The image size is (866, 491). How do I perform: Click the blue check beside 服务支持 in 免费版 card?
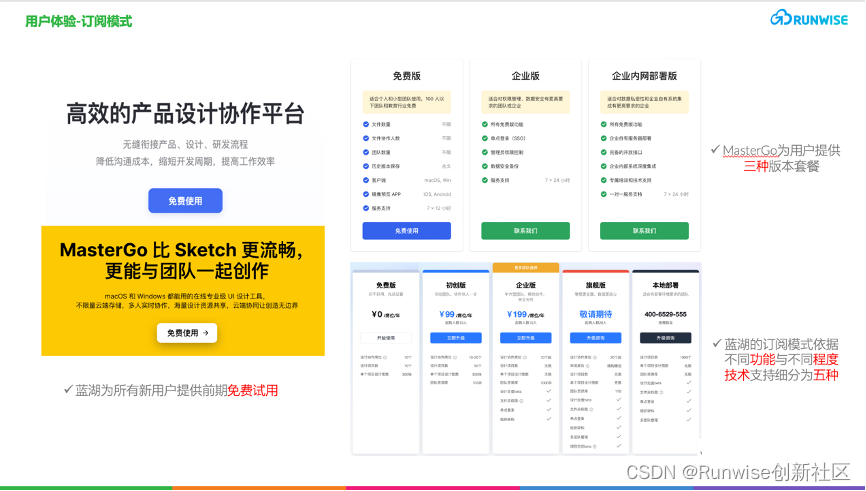click(x=366, y=208)
